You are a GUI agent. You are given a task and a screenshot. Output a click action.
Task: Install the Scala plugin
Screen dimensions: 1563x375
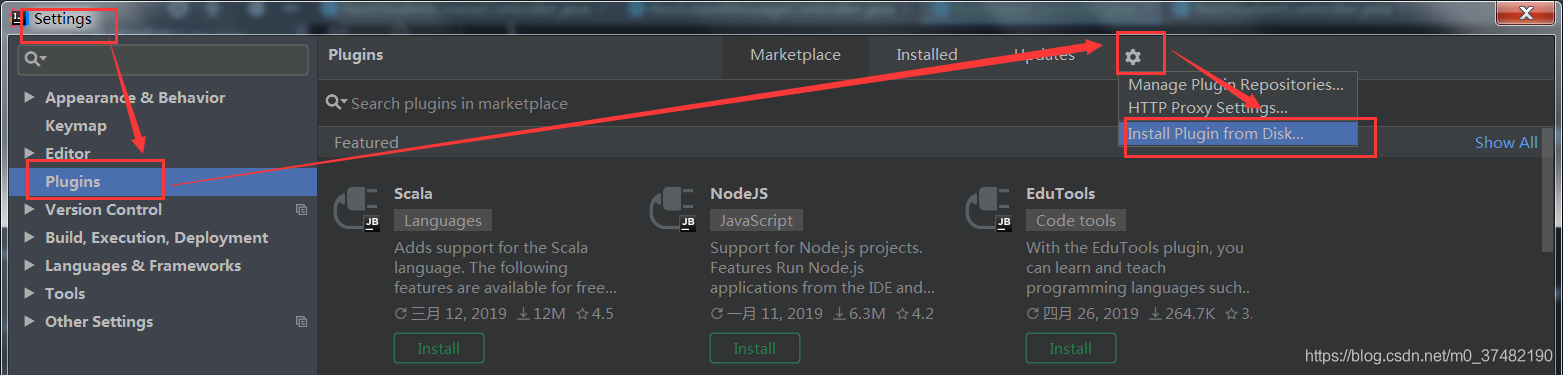point(439,348)
